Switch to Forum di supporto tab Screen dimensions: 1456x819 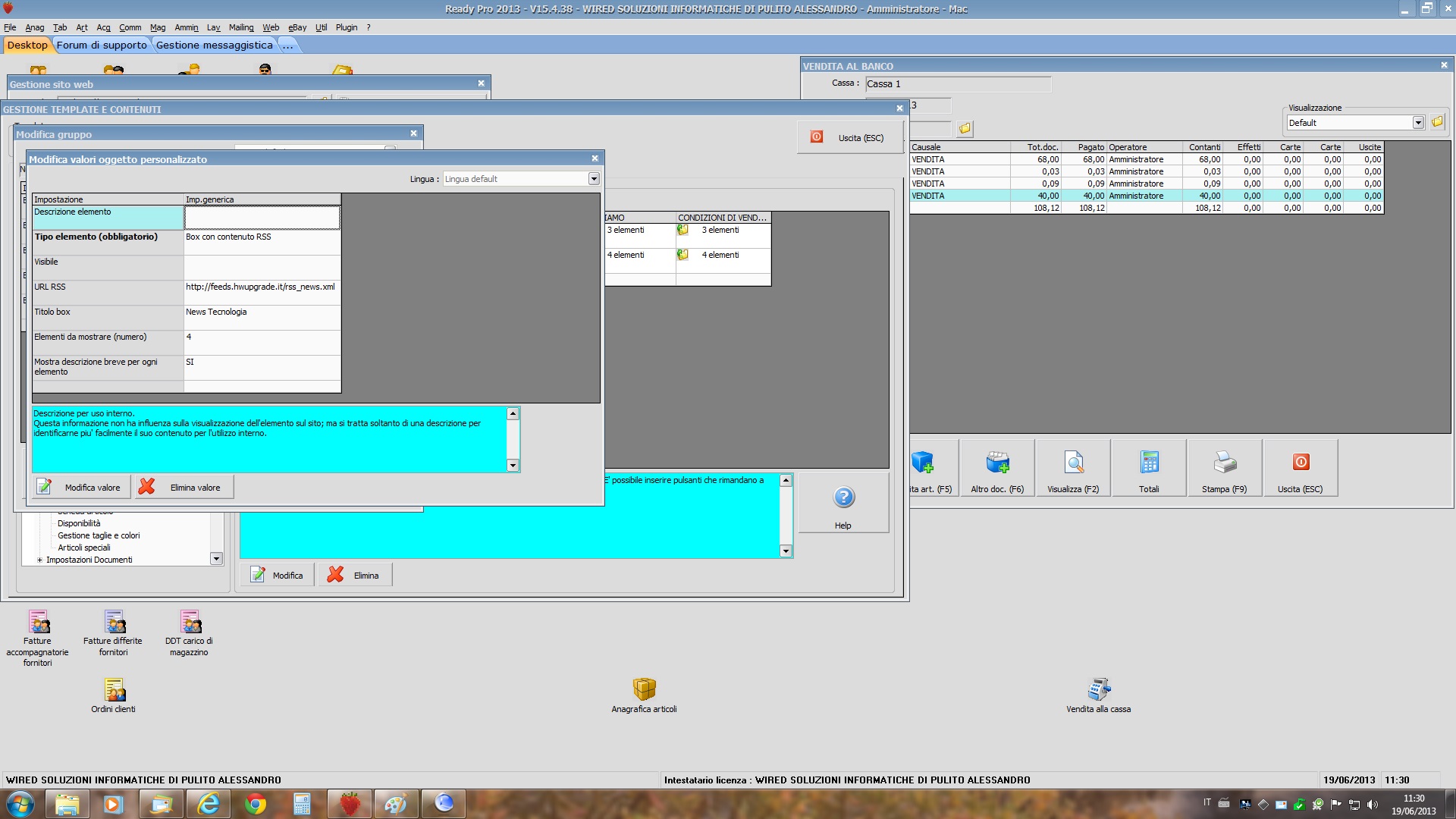(102, 45)
